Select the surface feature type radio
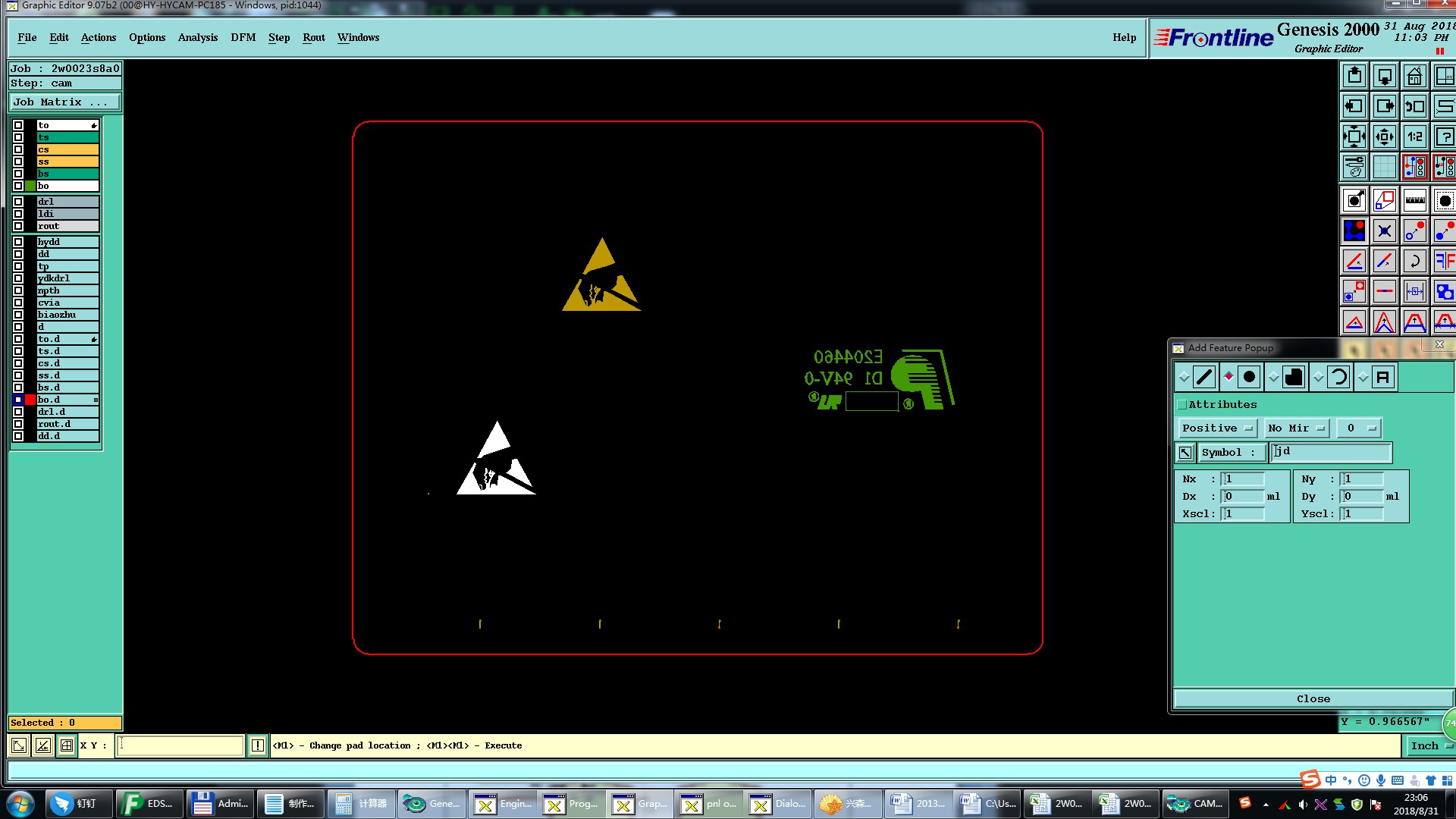1456x819 pixels. [x=1273, y=377]
